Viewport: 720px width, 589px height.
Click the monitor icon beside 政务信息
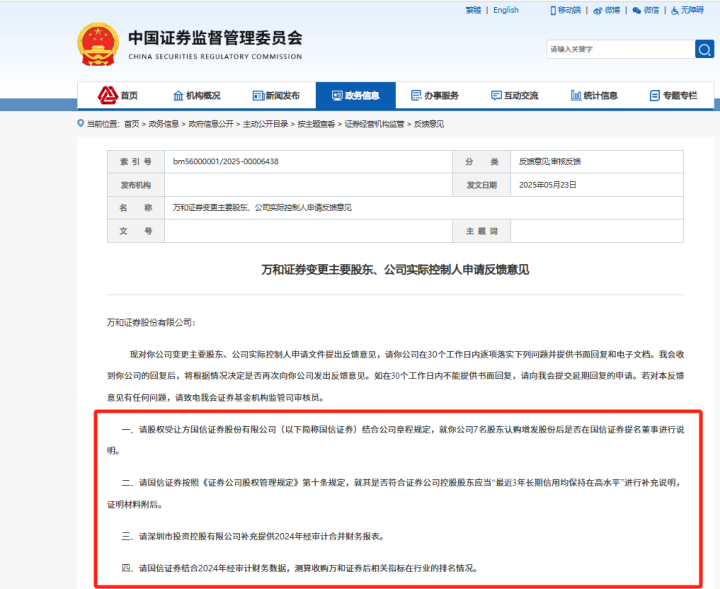click(337, 95)
